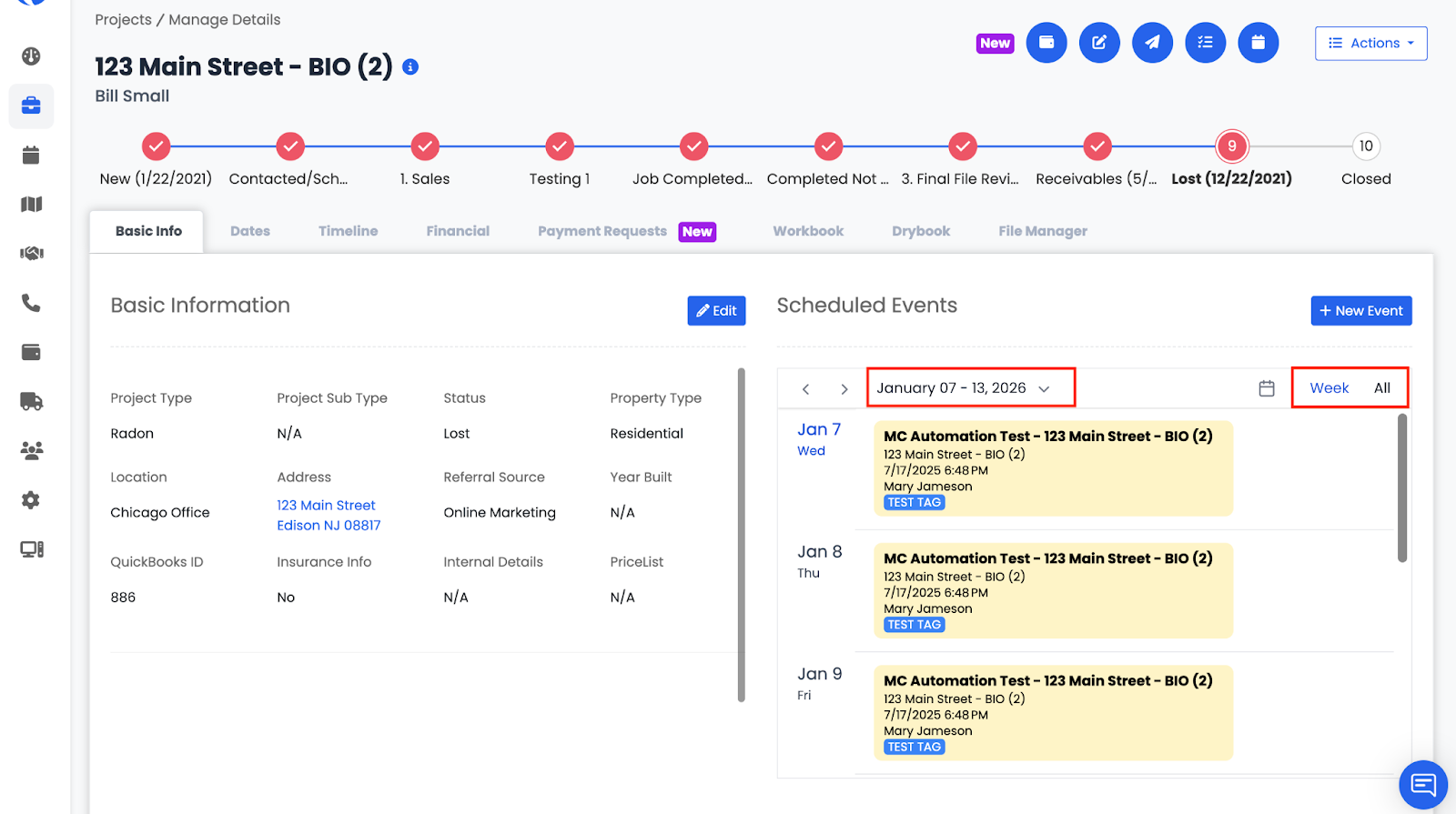
Task: Click the blue edit pencil circle icon
Action: (1099, 43)
